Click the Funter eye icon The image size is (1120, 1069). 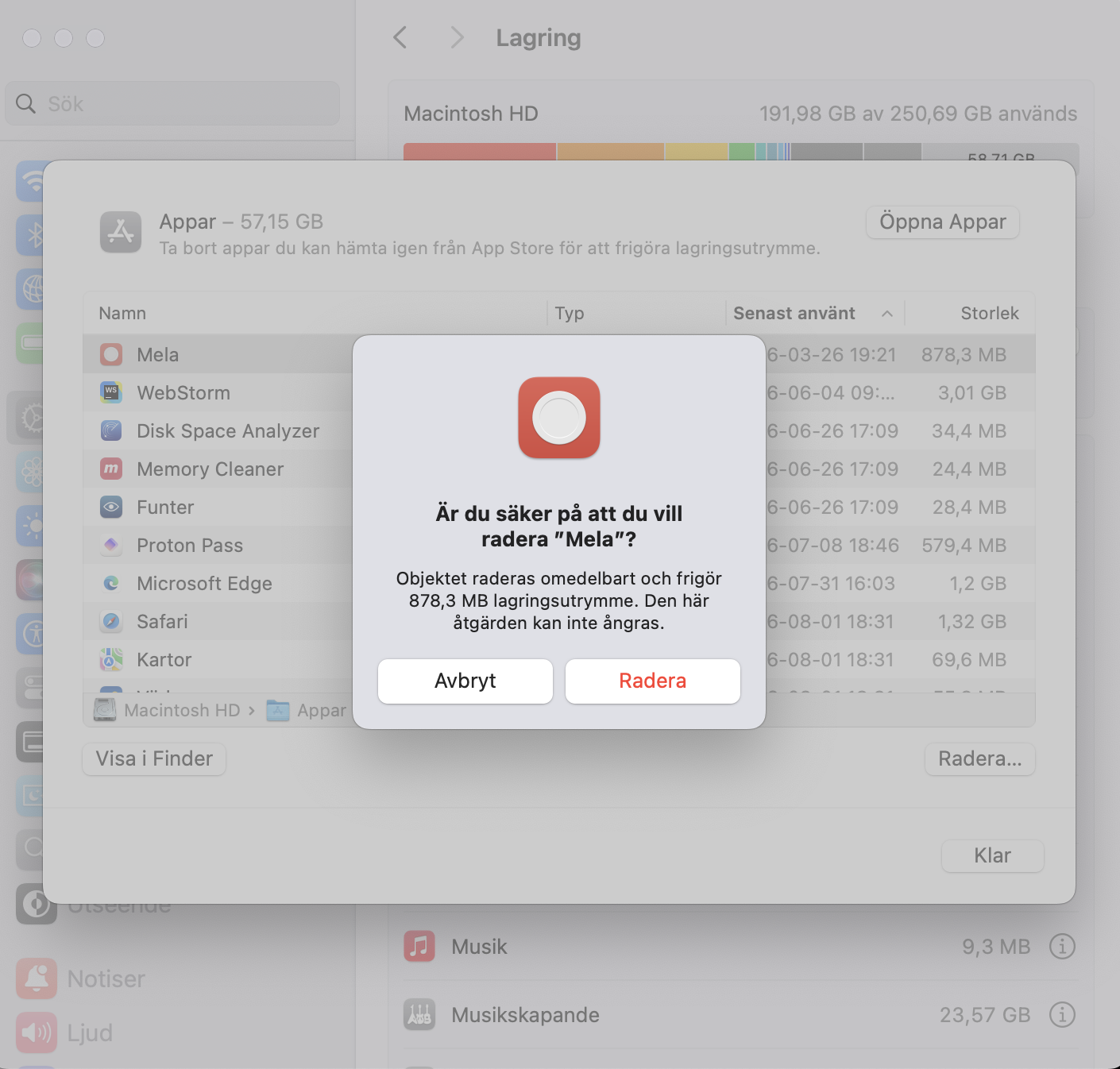(111, 507)
